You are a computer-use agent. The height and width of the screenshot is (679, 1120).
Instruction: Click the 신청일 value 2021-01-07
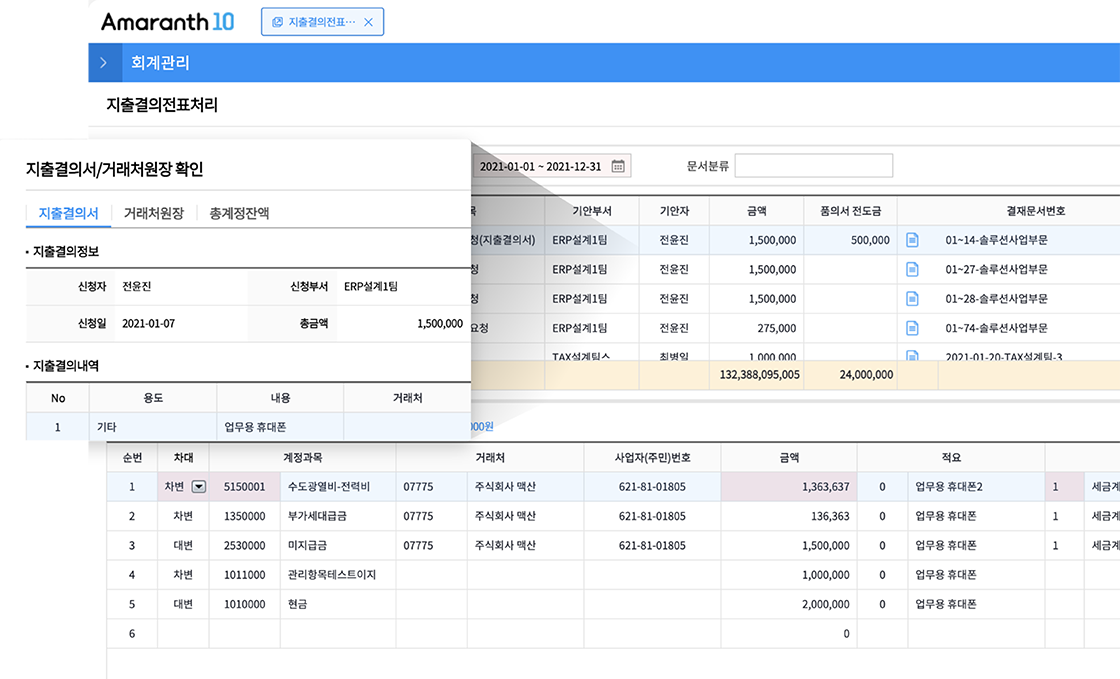[149, 323]
